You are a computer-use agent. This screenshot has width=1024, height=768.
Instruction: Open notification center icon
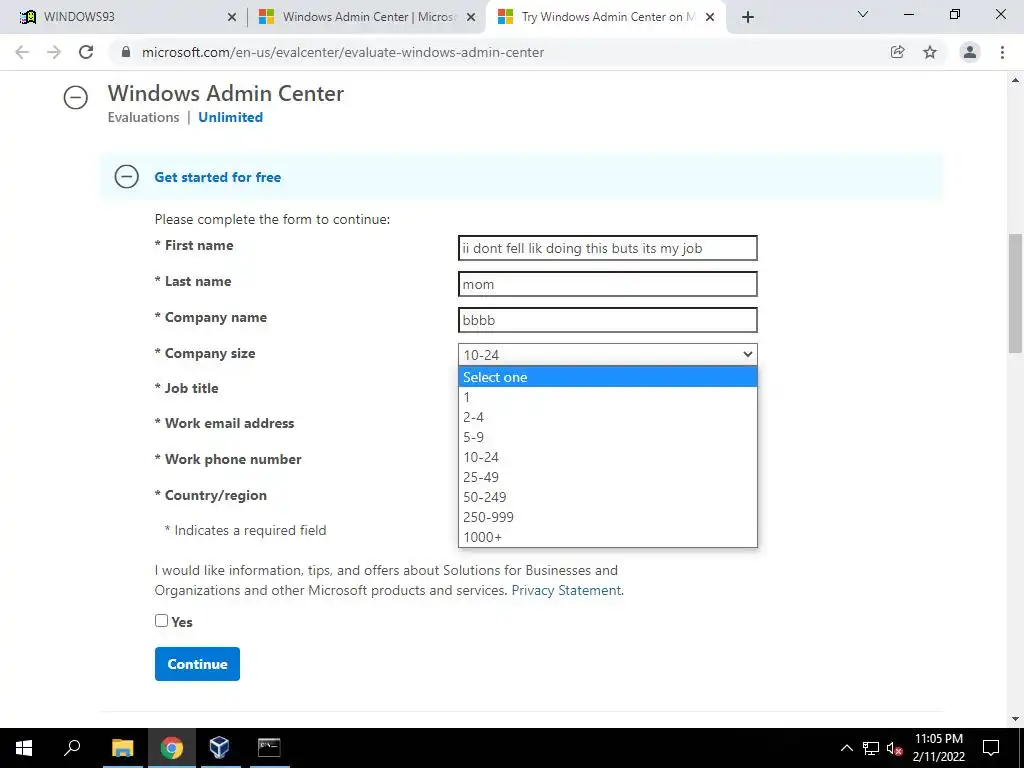(991, 748)
